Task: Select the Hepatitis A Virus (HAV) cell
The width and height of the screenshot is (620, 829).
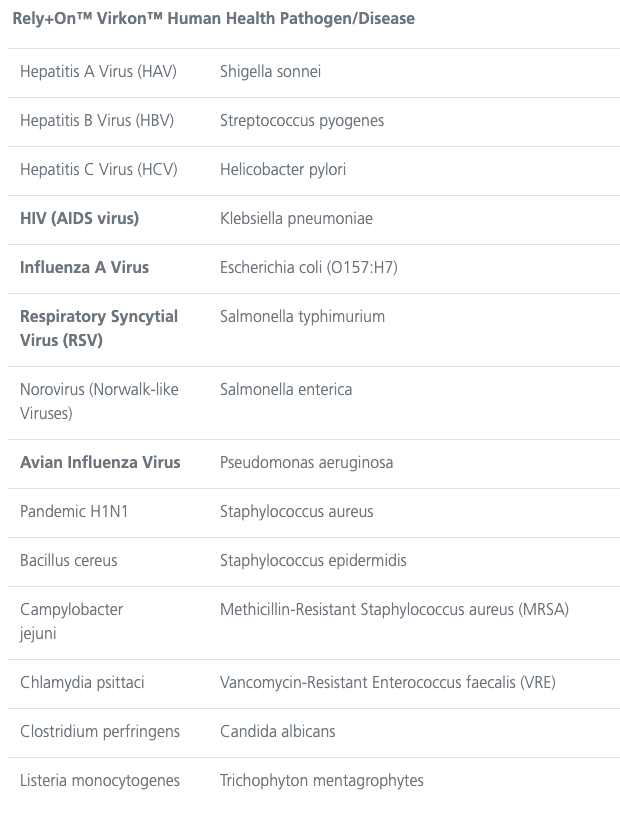Action: (x=98, y=71)
